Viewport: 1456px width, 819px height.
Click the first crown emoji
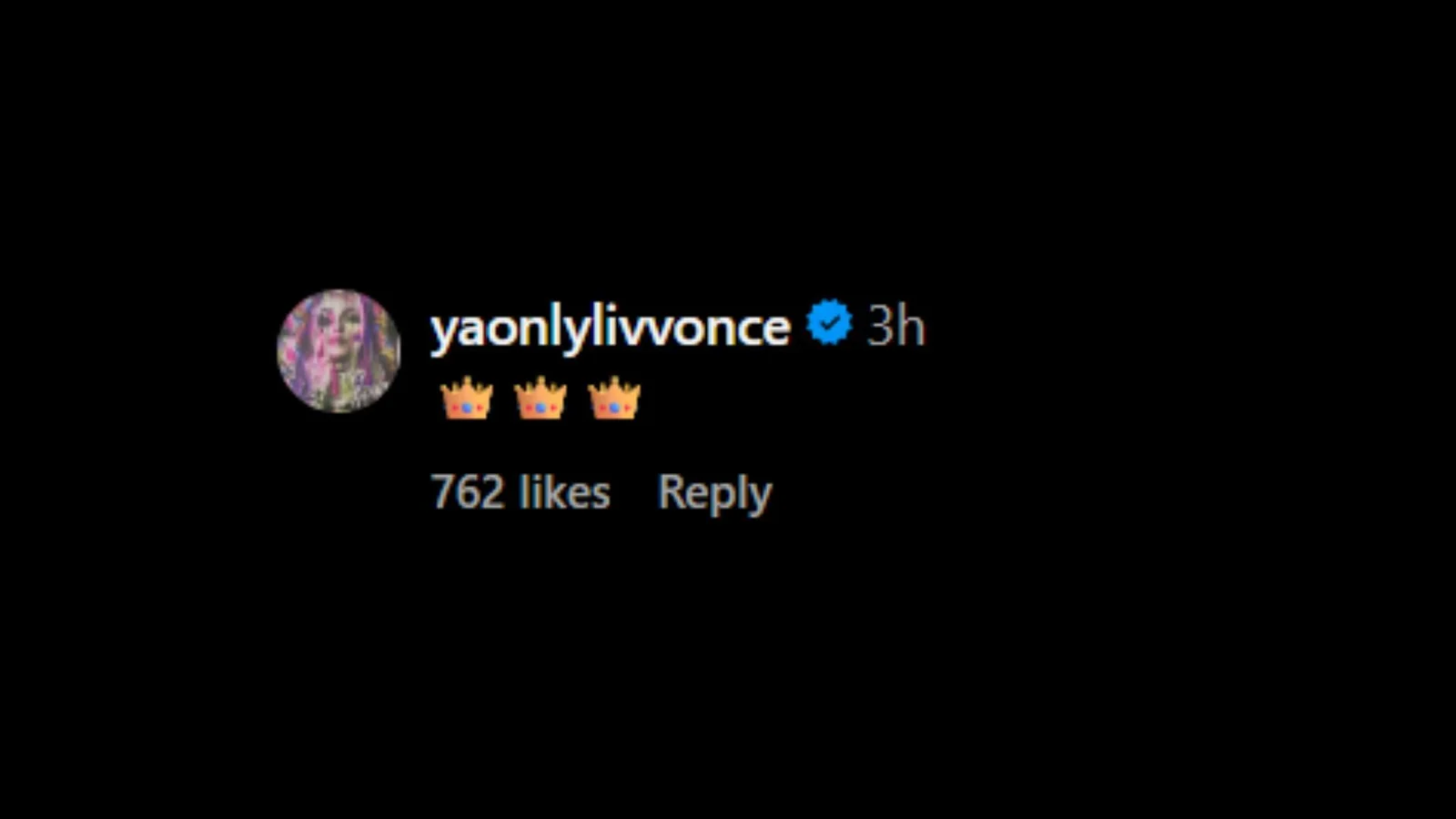coord(467,399)
